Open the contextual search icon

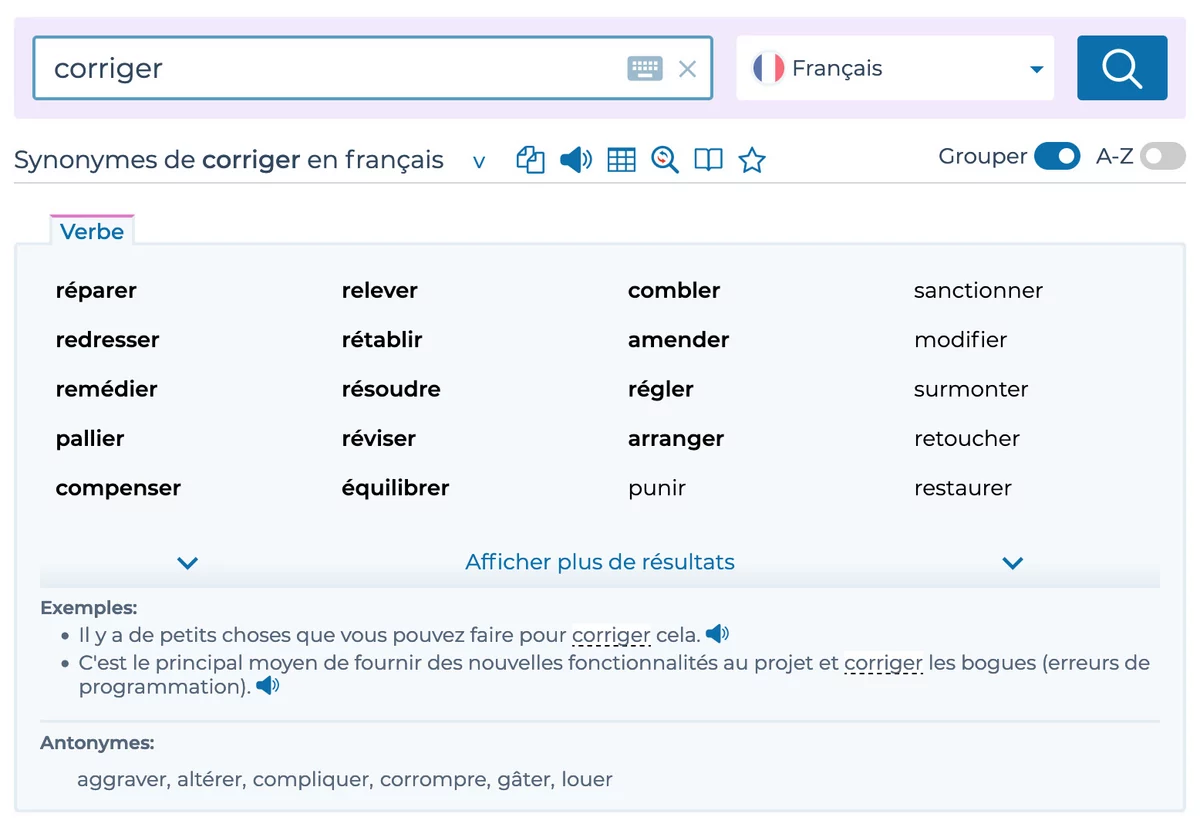tap(665, 160)
